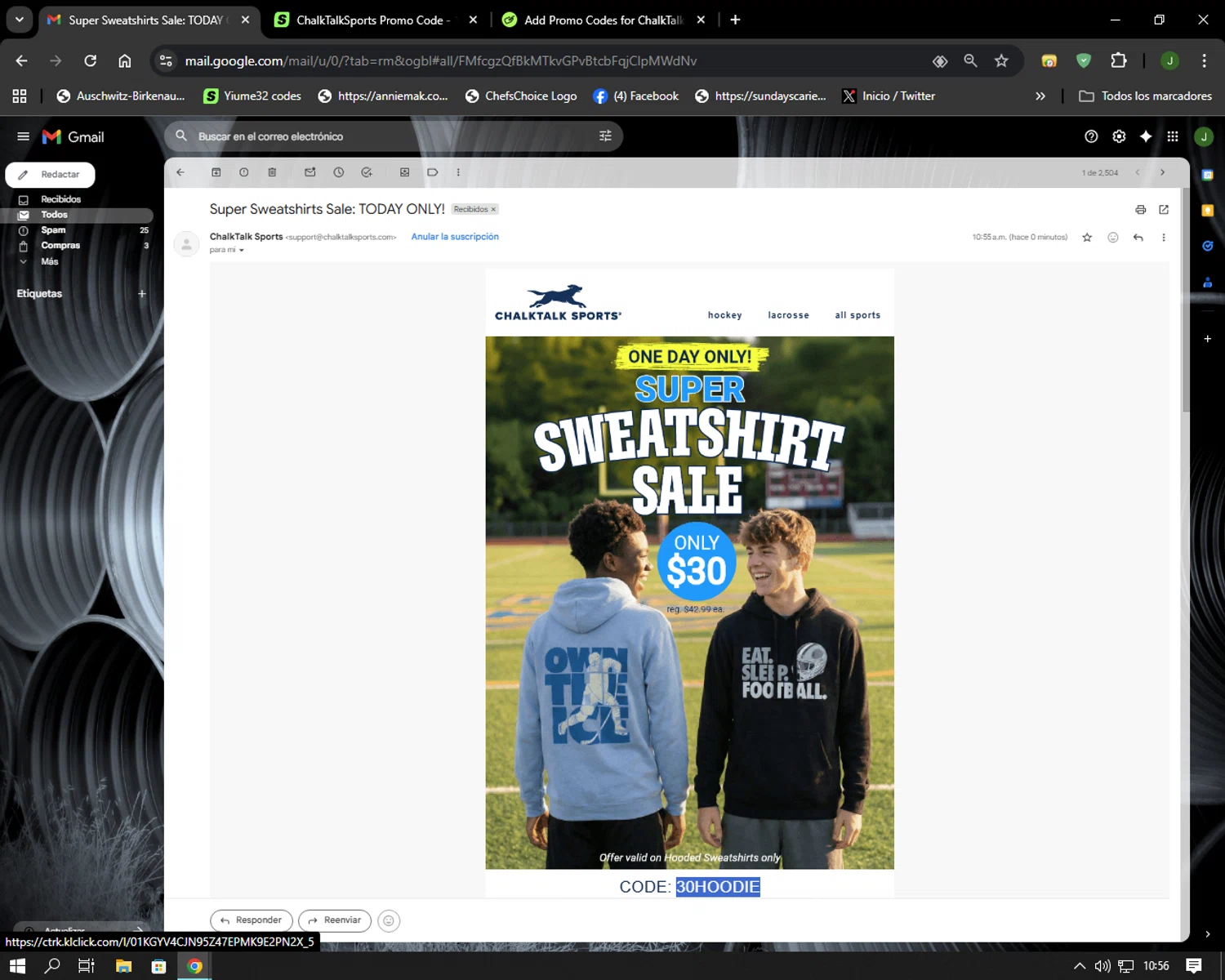Archive this email

pos(216,172)
